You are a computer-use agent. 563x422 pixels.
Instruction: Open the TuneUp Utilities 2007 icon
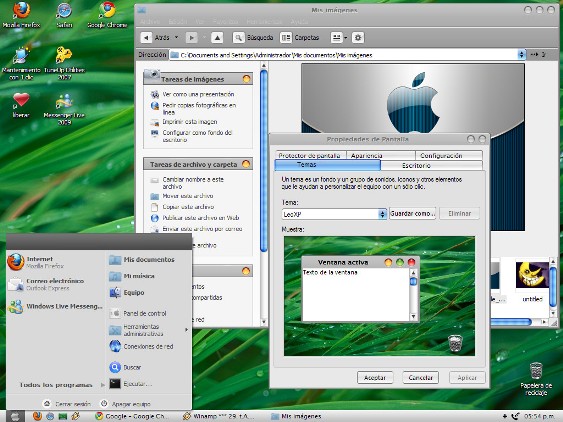[64, 61]
